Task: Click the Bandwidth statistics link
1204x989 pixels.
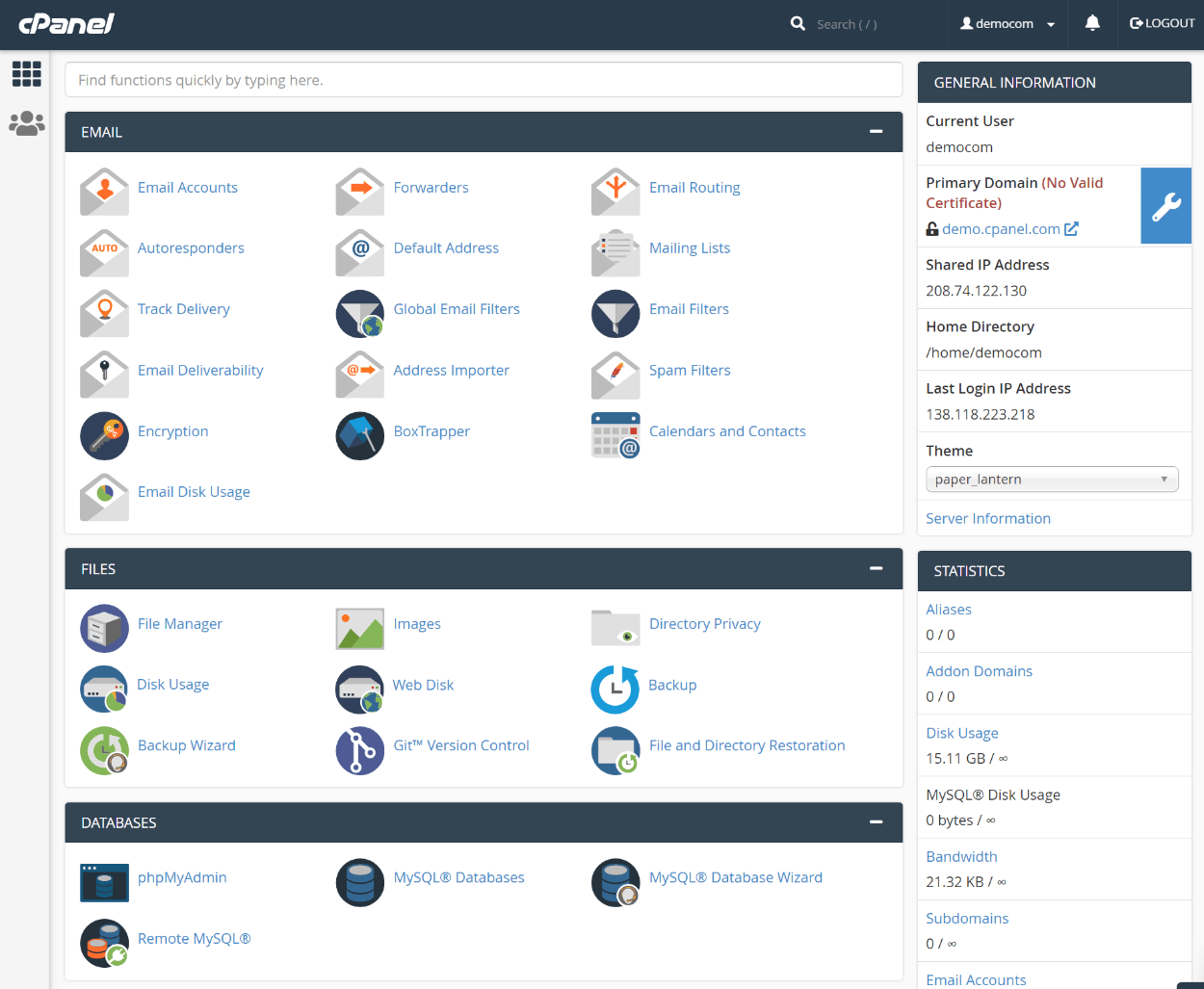Action: point(961,856)
